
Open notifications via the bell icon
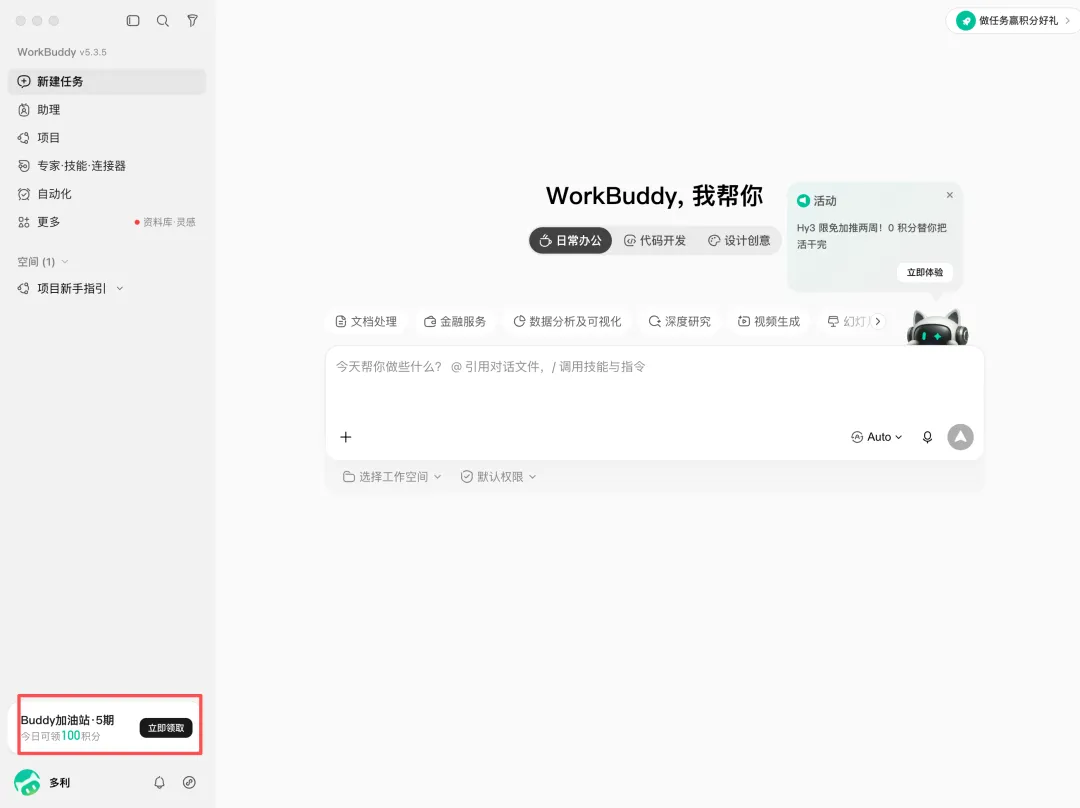pyautogui.click(x=159, y=783)
